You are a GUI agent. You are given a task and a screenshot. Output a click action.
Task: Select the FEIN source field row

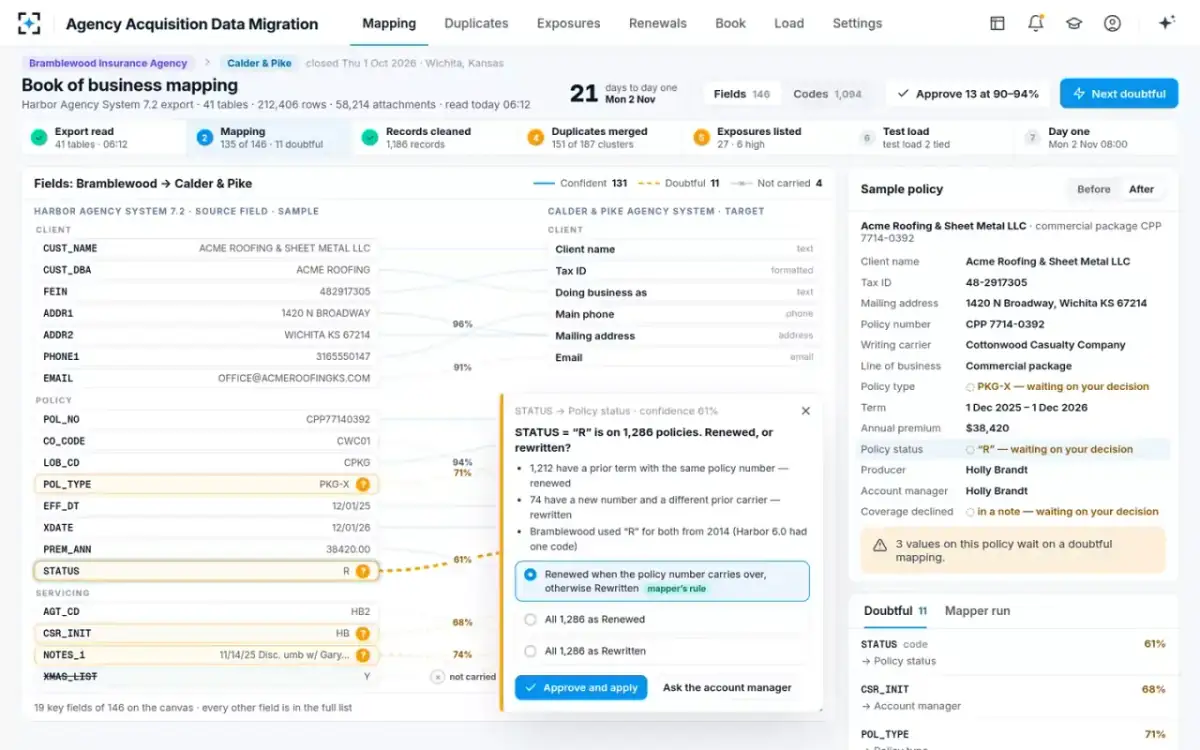point(206,292)
